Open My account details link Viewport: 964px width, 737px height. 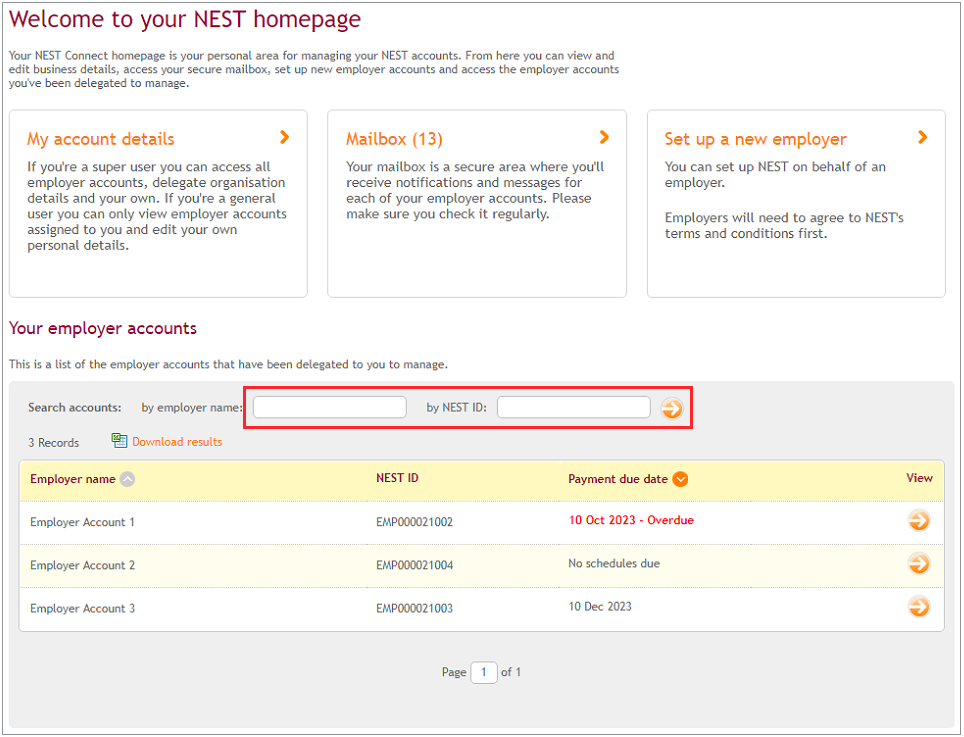tap(101, 140)
